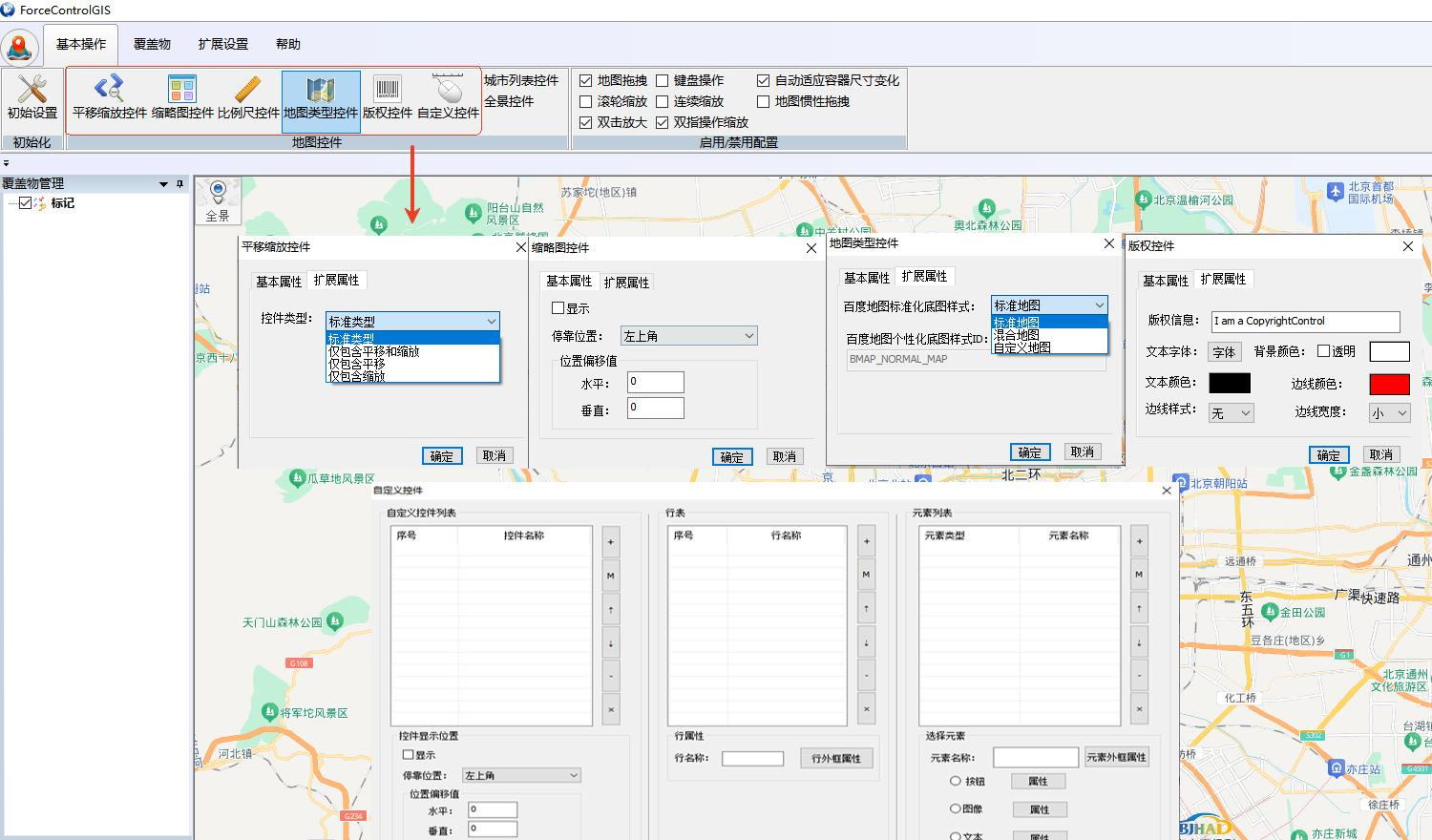Choose 仅包含平移和缩放 from the list
Screen dimensions: 1432x840
374,351
